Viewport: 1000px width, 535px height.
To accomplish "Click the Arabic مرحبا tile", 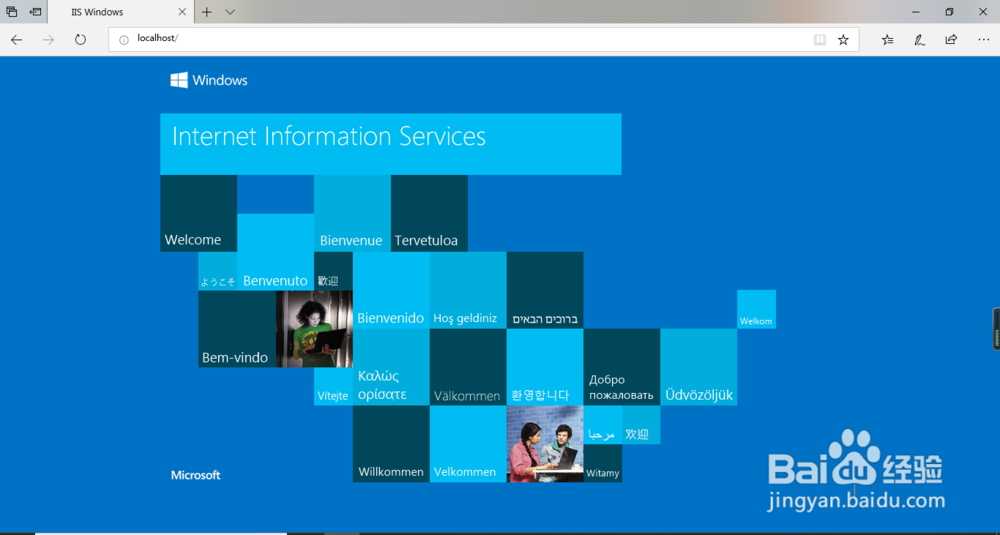I will 603,425.
